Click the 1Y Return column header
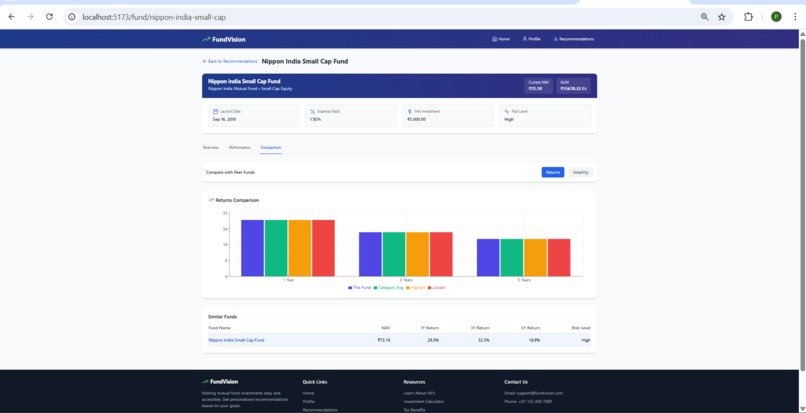The image size is (806, 413). 430,328
